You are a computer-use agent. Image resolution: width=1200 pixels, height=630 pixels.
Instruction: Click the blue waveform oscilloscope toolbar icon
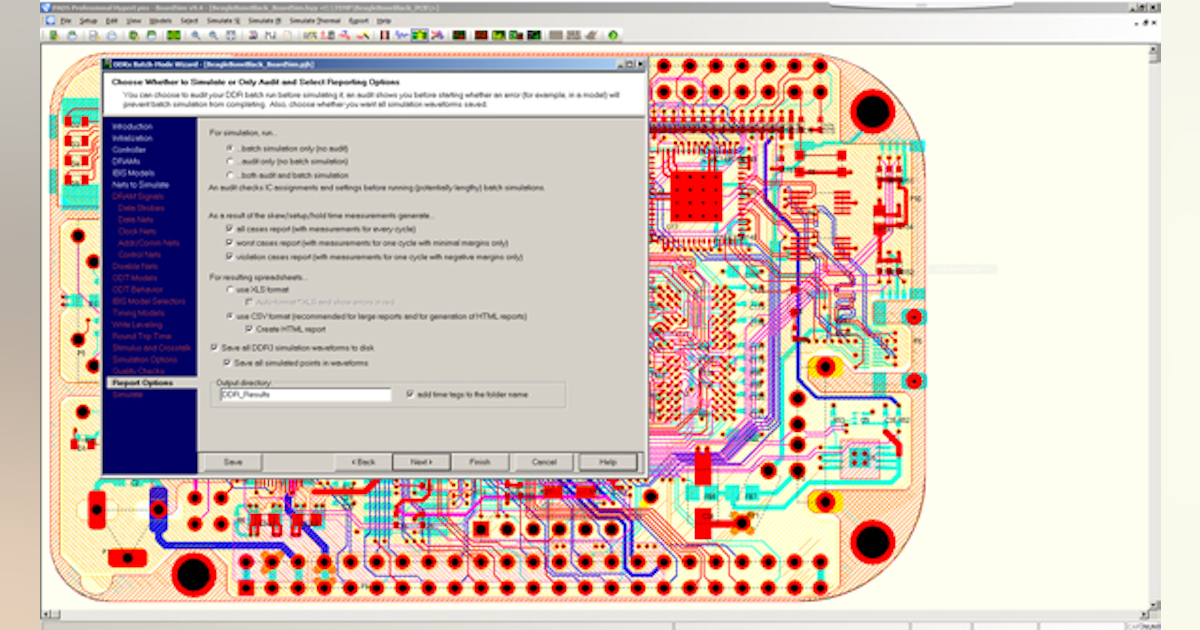[x=401, y=35]
